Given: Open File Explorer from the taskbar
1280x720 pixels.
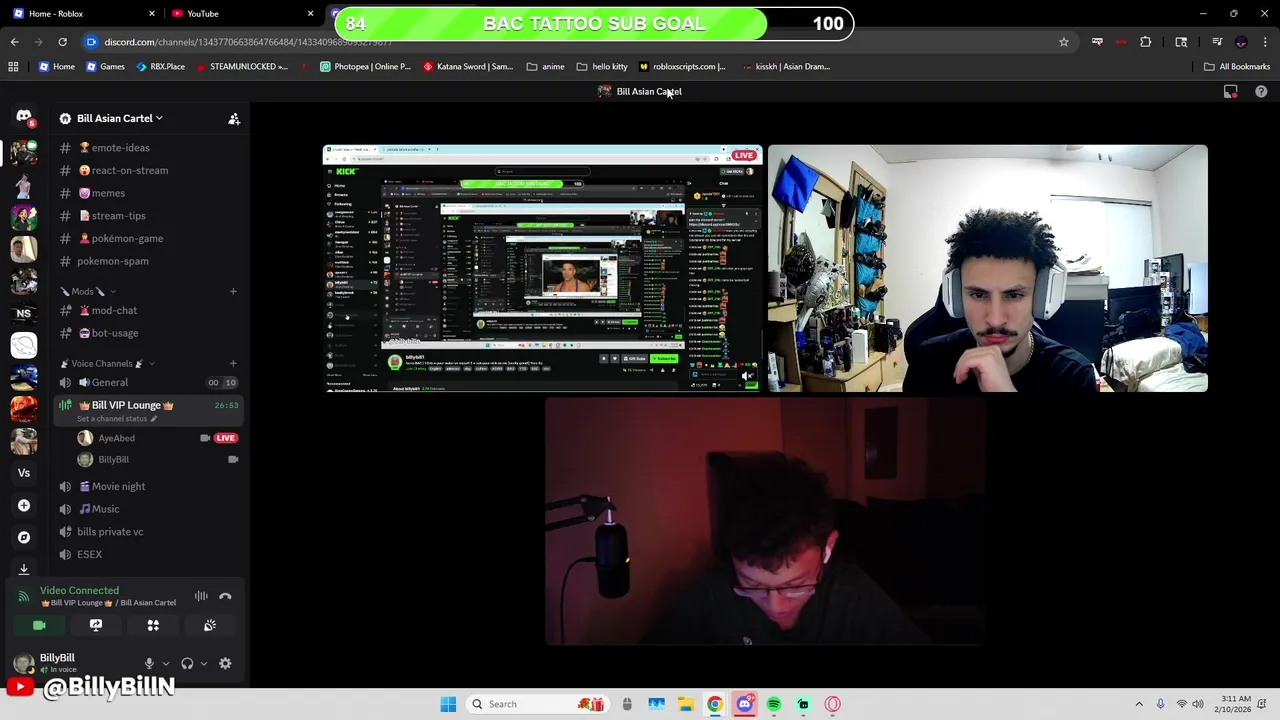Looking at the screenshot, I should [686, 704].
